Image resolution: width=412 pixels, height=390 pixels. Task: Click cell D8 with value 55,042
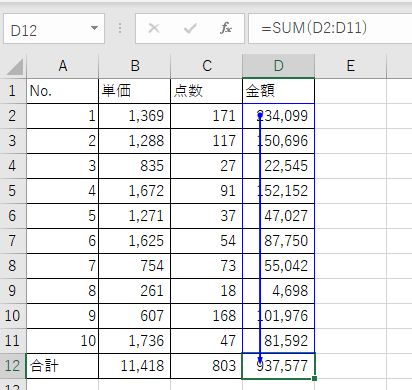coord(279,266)
